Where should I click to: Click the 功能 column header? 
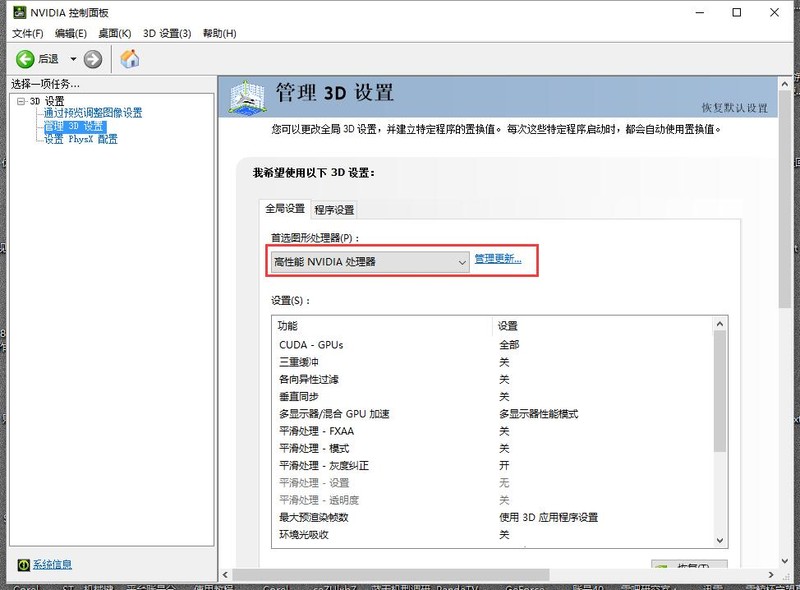(383, 326)
